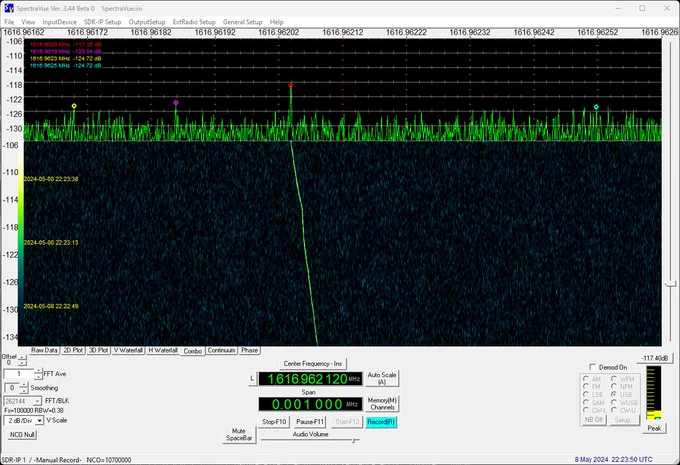The width and height of the screenshot is (680, 465).
Task: Click the Auto Scale button
Action: [382, 378]
